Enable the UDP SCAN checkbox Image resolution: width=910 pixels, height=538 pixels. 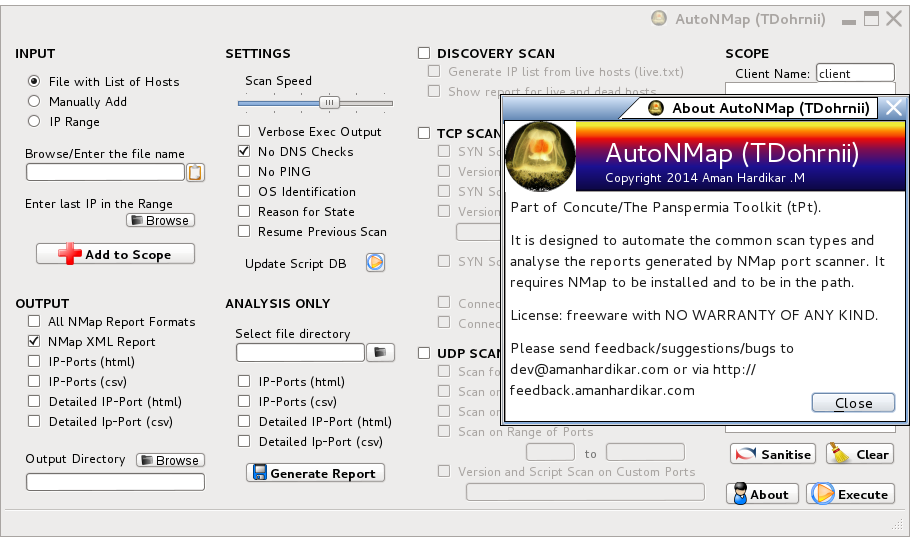[x=424, y=353]
